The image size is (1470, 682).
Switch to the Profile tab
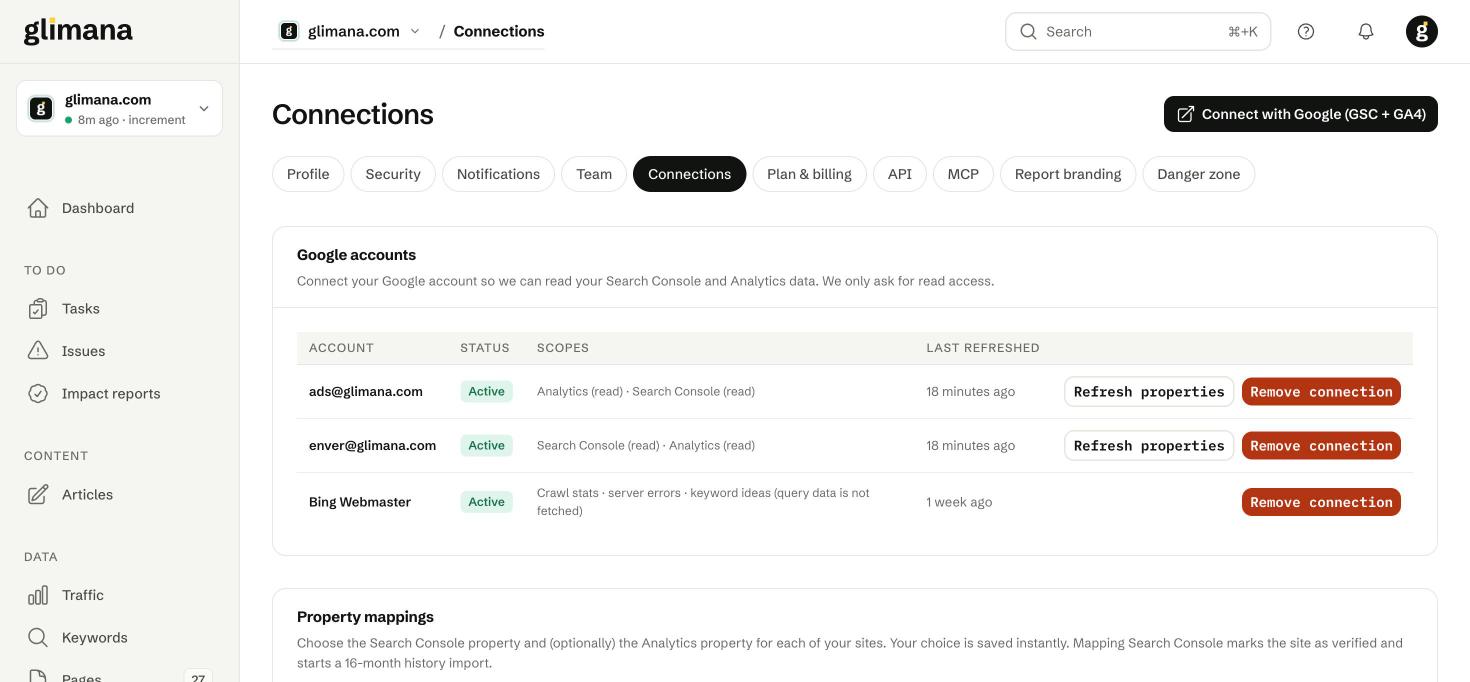coord(308,174)
